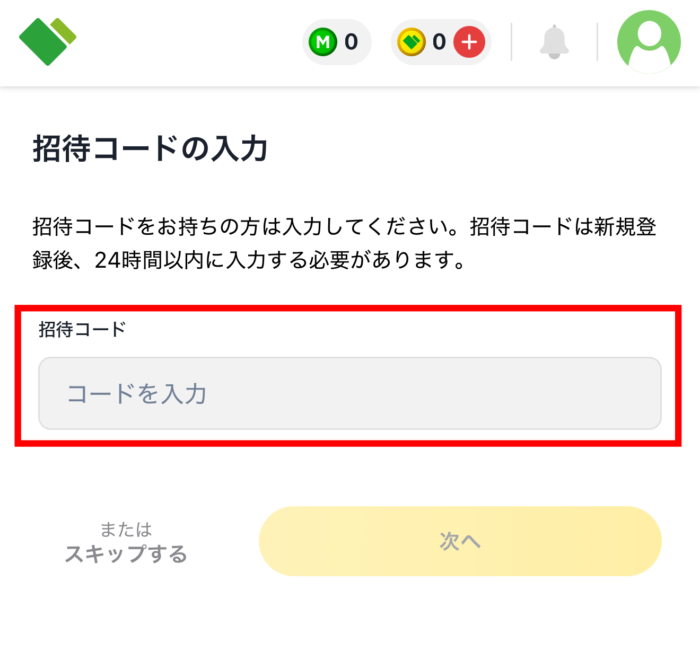Click the green M points icon
Screen dimensions: 700x652
(x=322, y=42)
